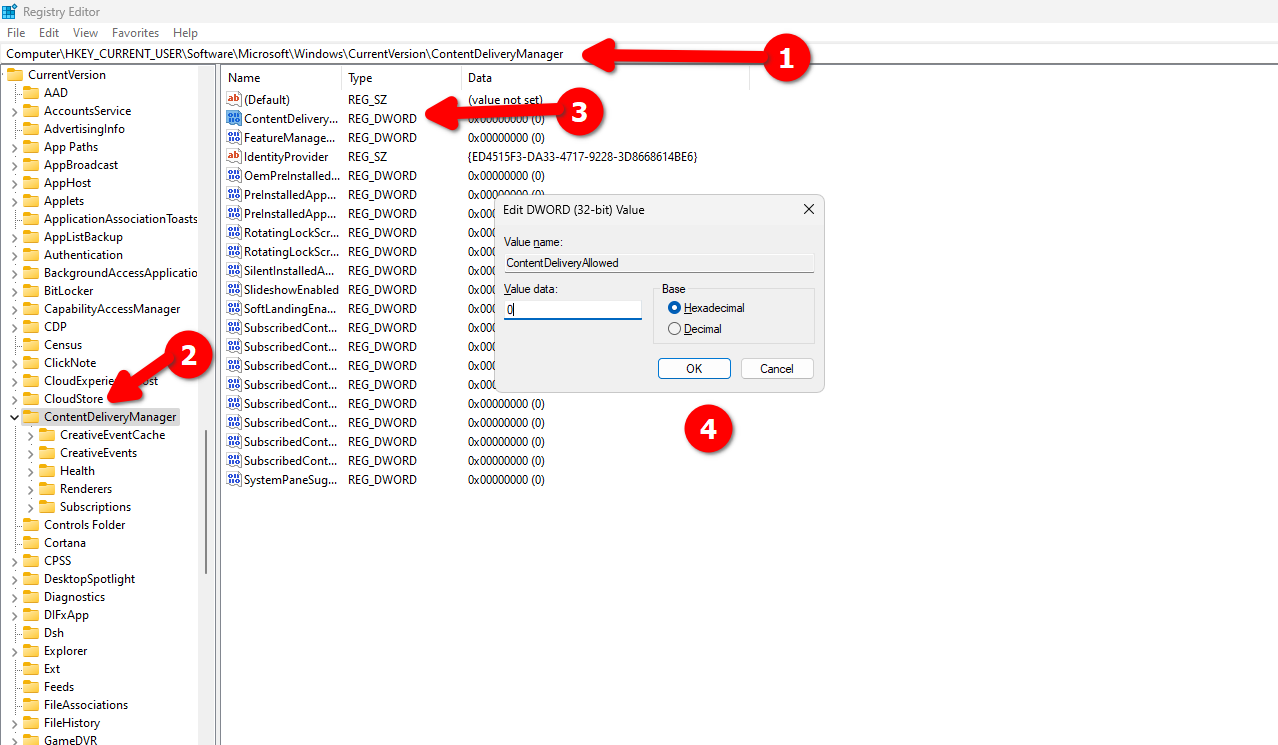This screenshot has width=1278, height=745.
Task: Click the Registry Editor icon in the title bar
Action: coord(10,11)
